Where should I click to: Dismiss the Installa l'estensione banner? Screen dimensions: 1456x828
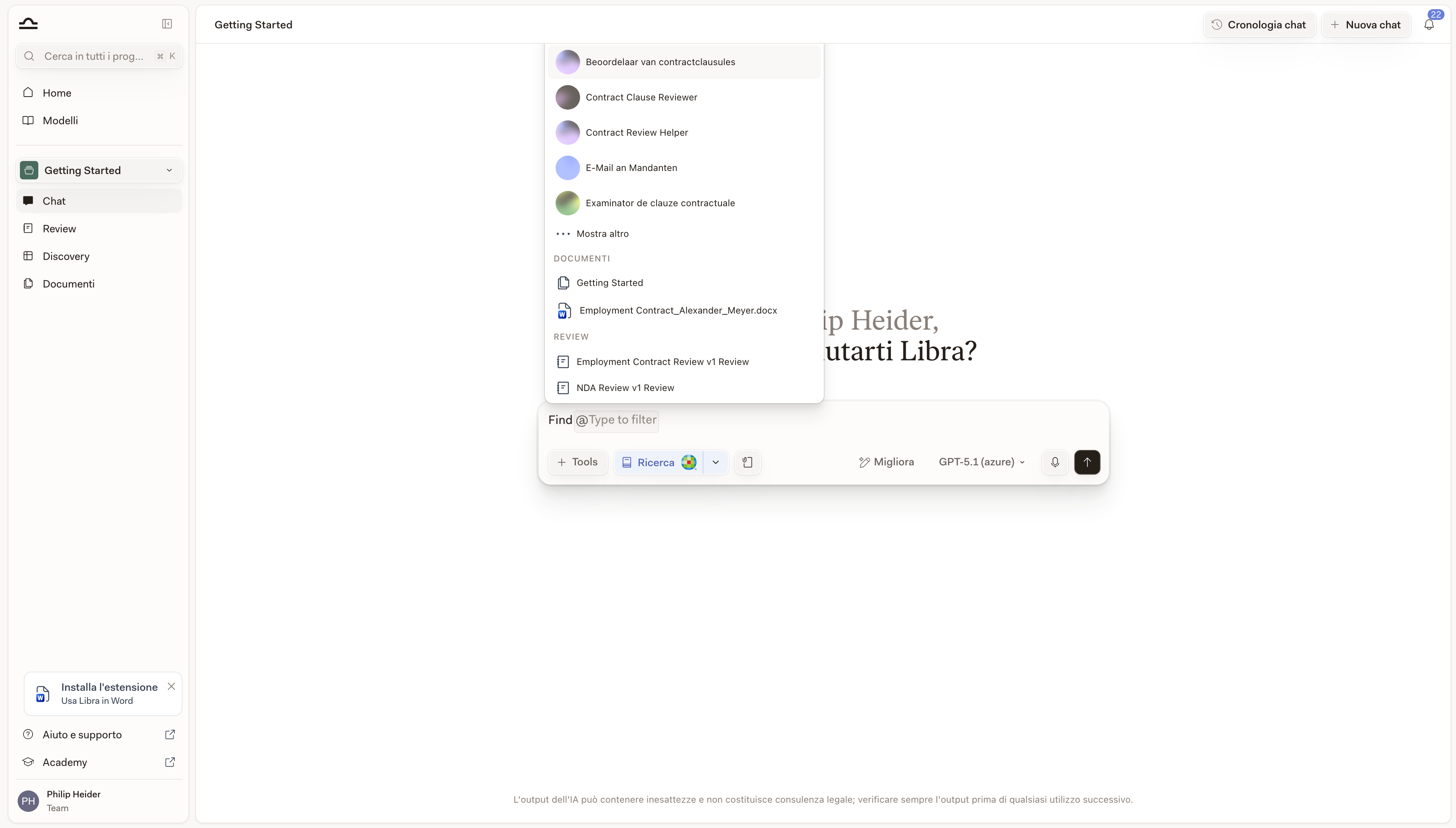click(171, 687)
